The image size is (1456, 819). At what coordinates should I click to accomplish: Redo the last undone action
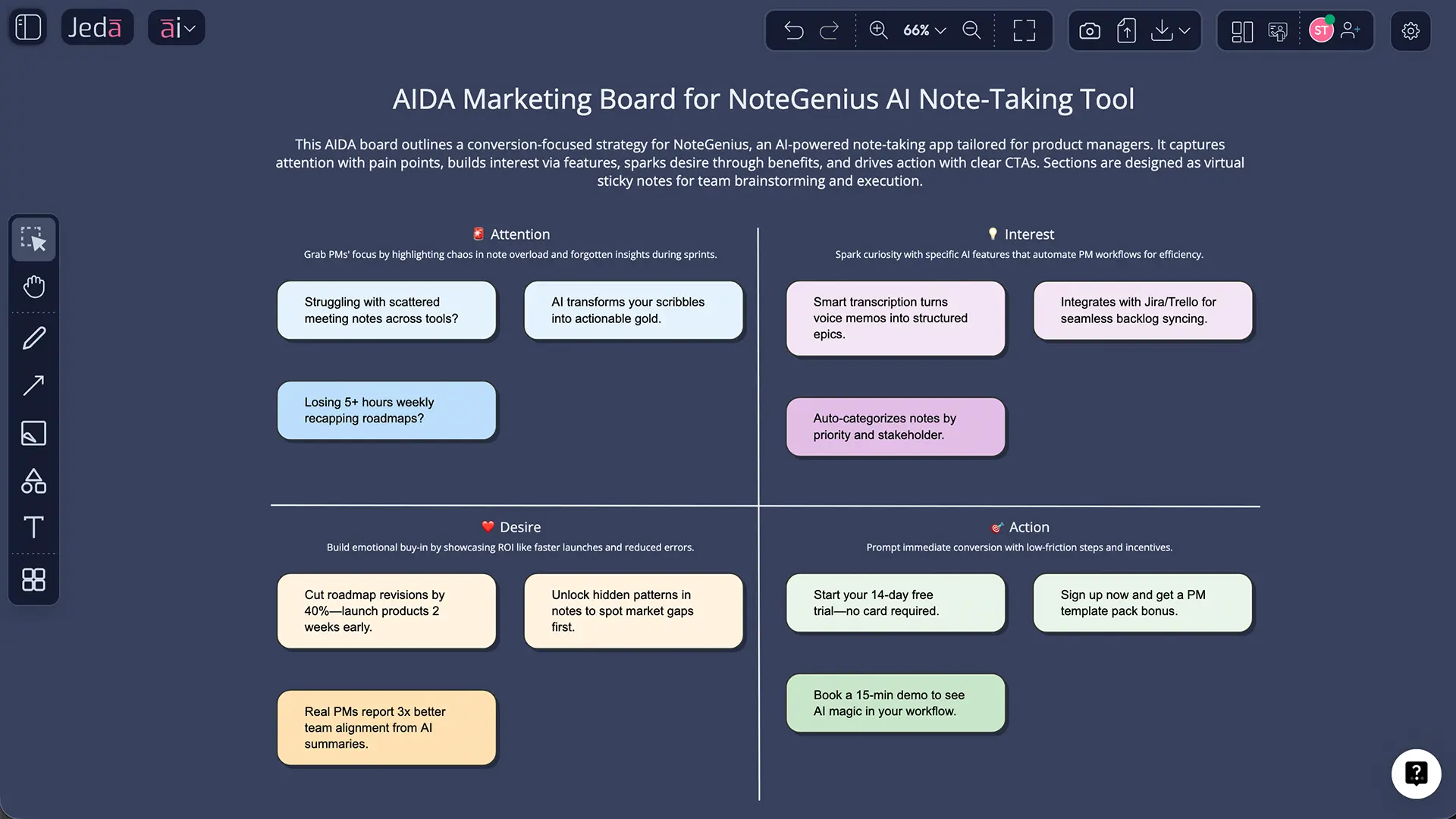click(x=830, y=30)
